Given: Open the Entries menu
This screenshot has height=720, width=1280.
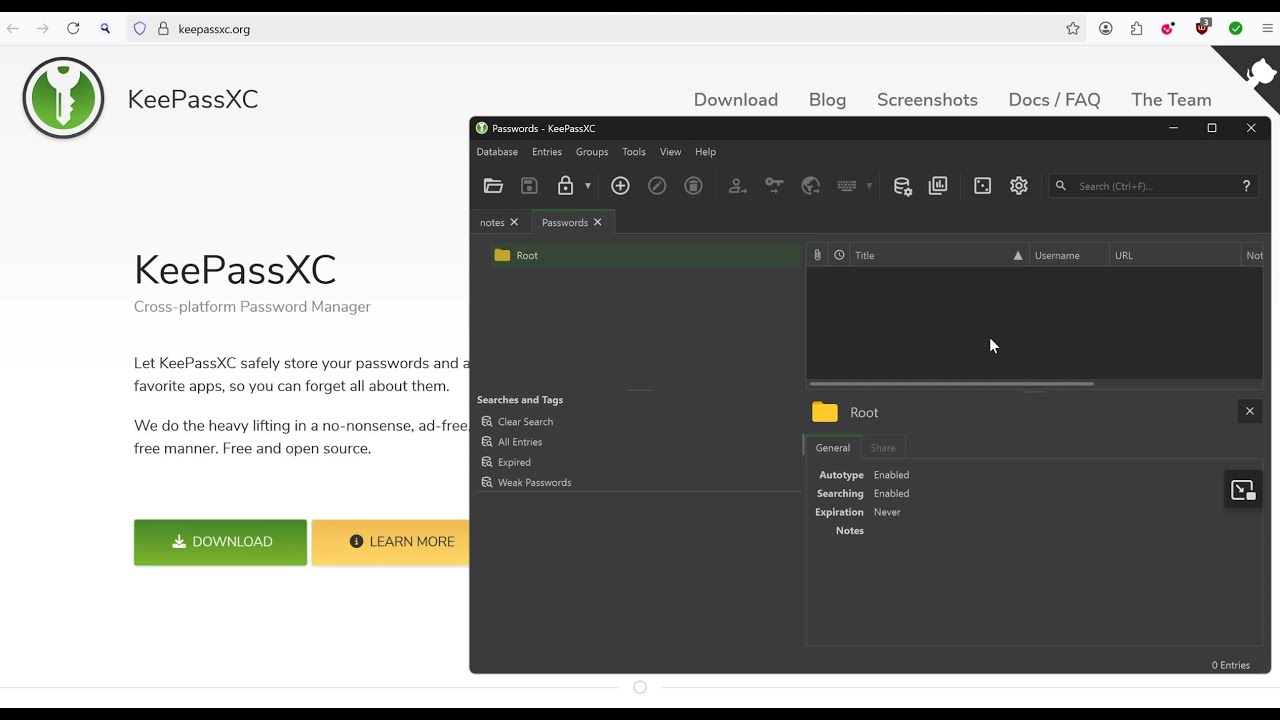Looking at the screenshot, I should coord(547,152).
